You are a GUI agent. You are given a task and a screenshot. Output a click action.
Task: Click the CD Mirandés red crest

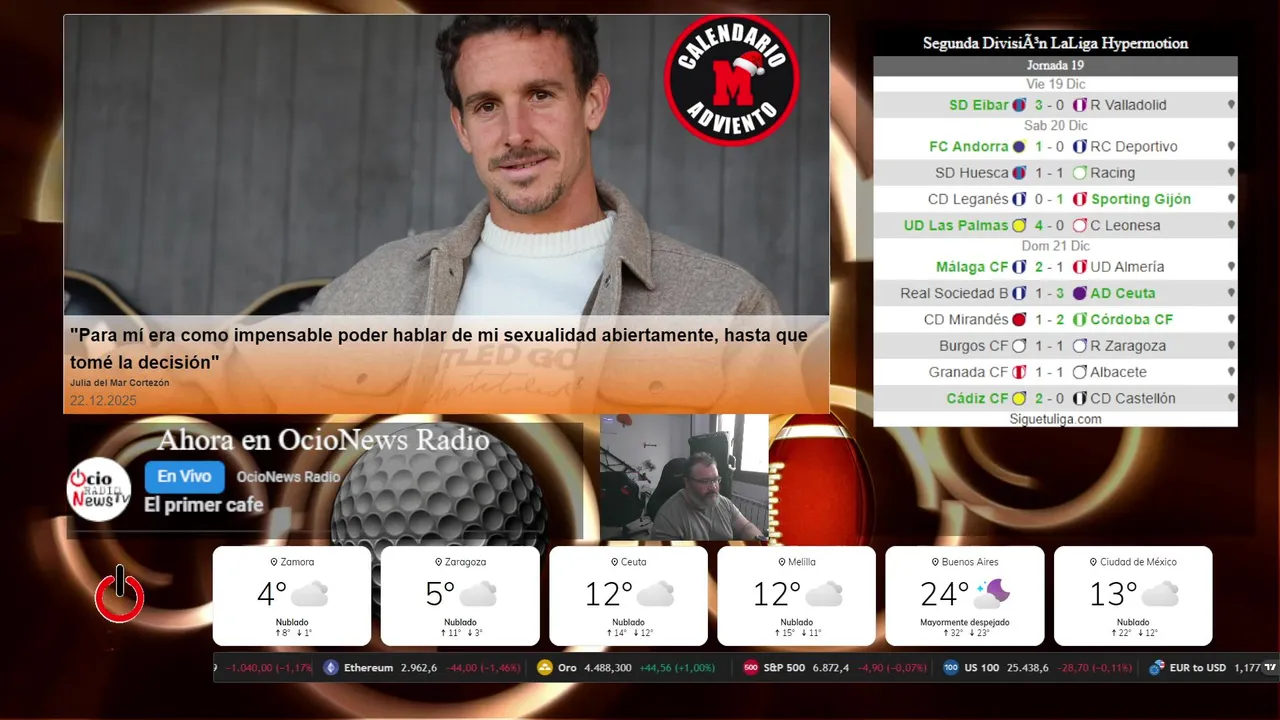tap(1019, 320)
